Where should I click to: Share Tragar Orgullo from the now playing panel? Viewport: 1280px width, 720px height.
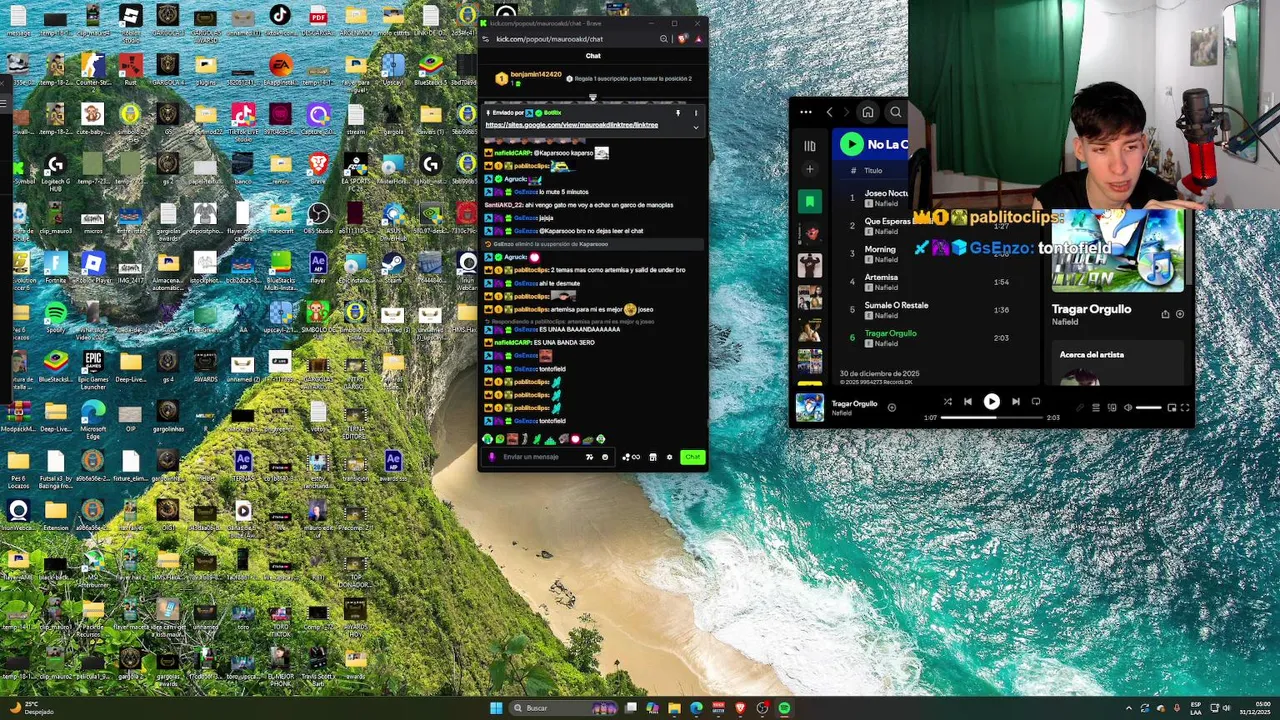[1165, 314]
